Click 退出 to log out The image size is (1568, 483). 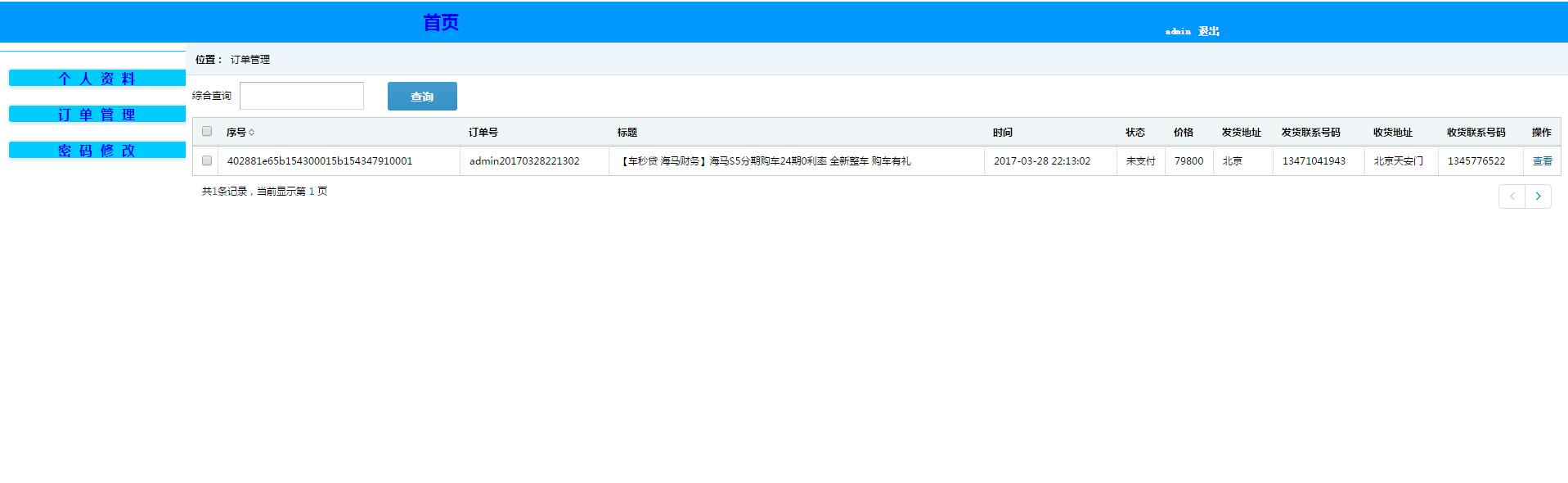pyautogui.click(x=1208, y=31)
